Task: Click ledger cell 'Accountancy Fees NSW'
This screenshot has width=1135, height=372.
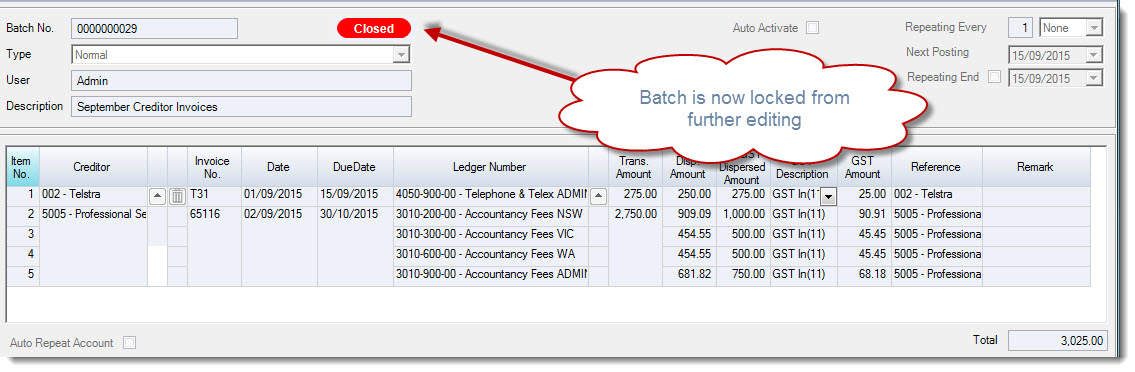Action: pyautogui.click(x=490, y=215)
